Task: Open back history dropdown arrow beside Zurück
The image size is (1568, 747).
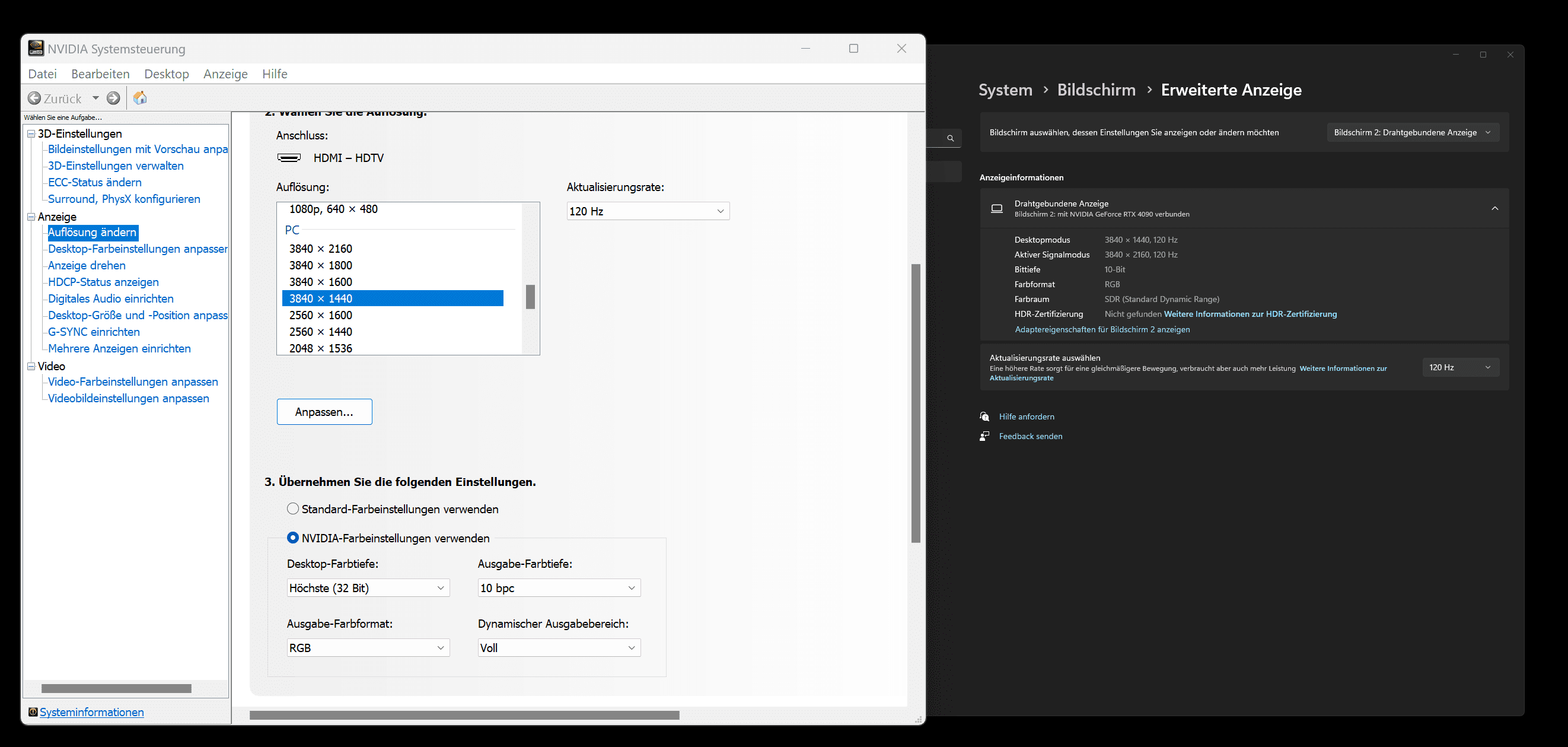Action: [95, 98]
